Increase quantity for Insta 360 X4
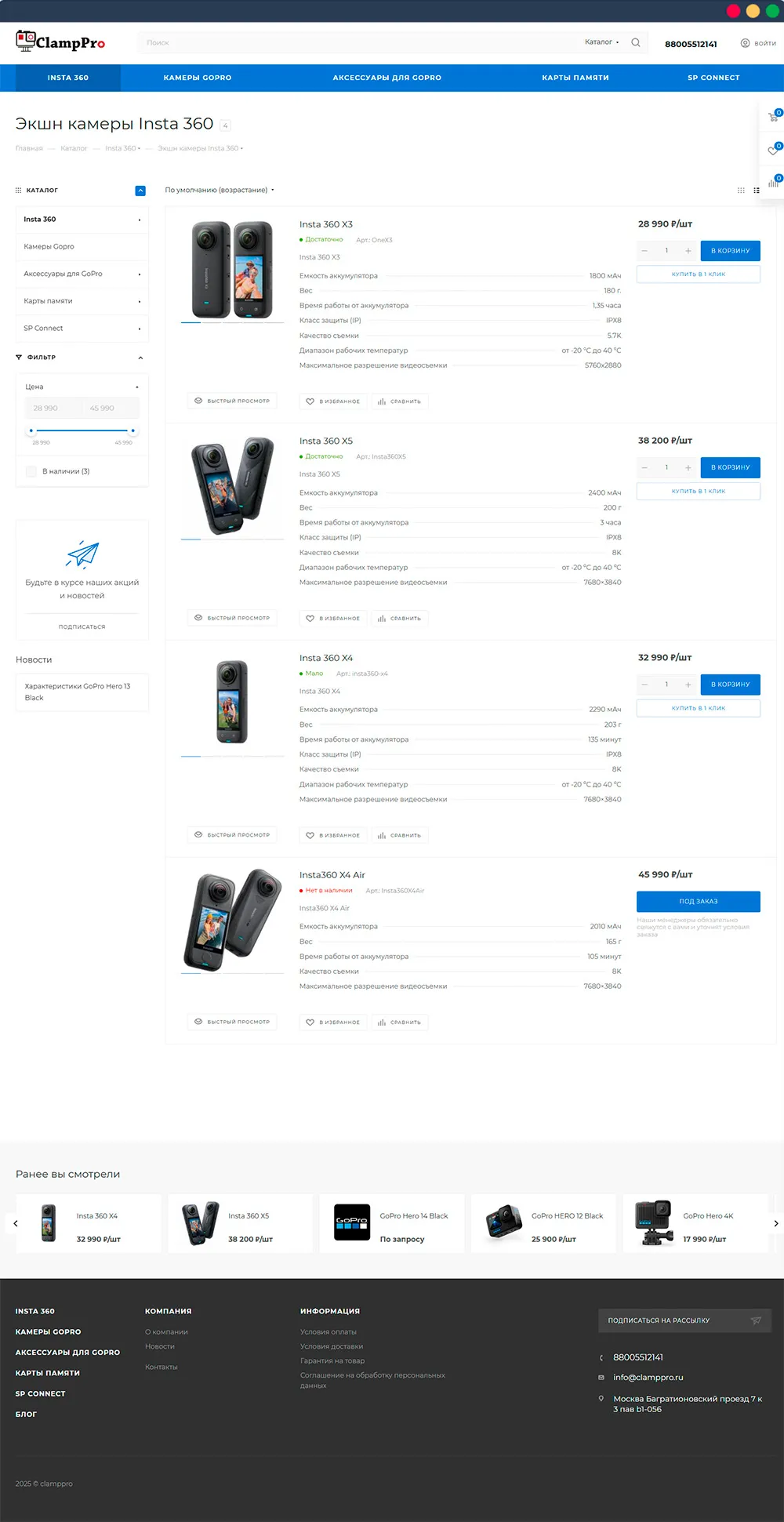The image size is (784, 1522). tap(688, 685)
